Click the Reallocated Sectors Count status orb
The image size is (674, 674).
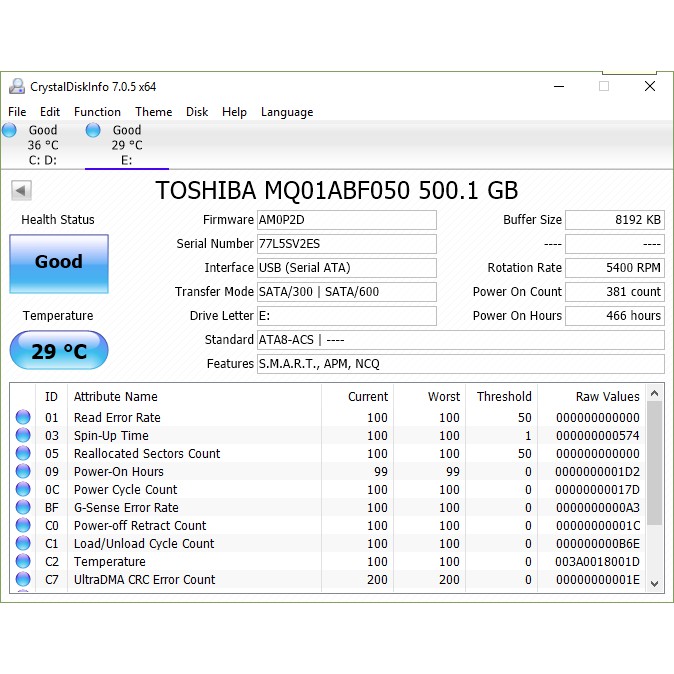click(23, 454)
